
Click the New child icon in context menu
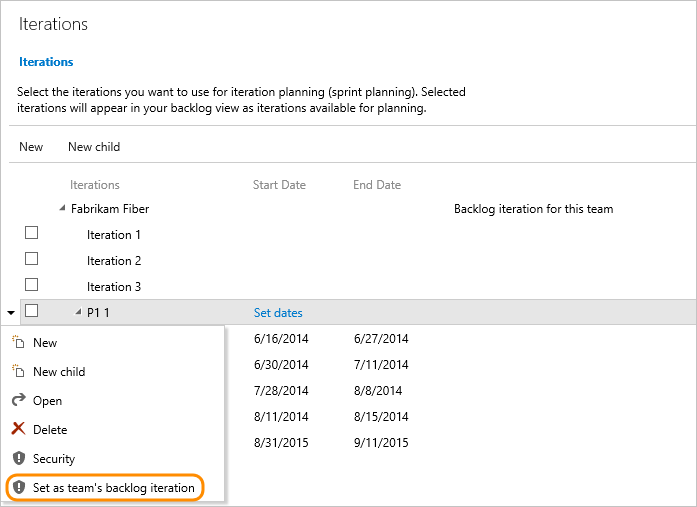(18, 371)
